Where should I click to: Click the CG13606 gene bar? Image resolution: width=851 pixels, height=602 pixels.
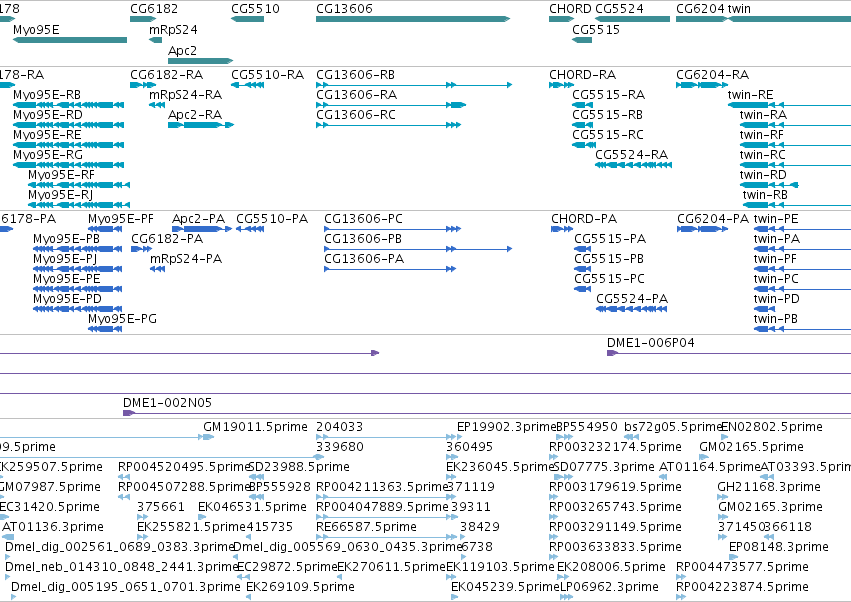[x=413, y=19]
